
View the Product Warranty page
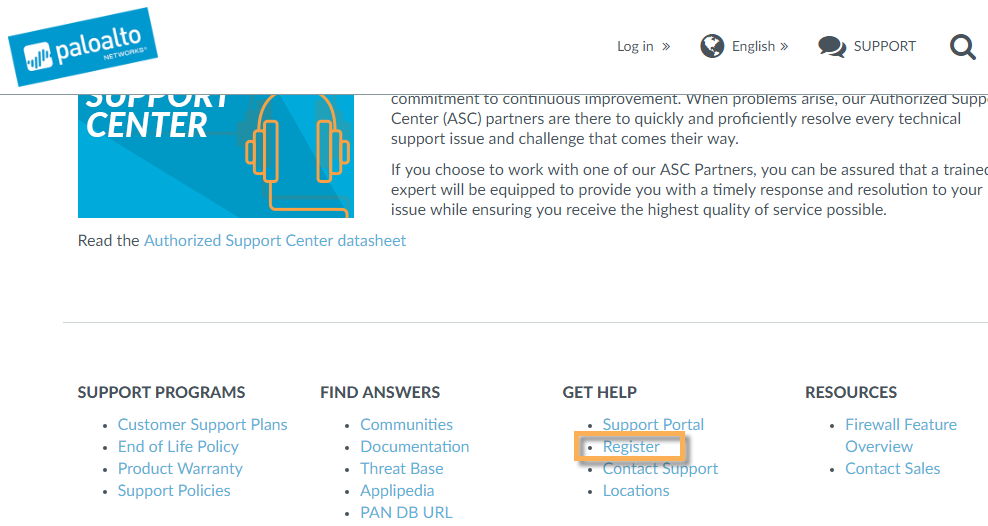click(180, 469)
